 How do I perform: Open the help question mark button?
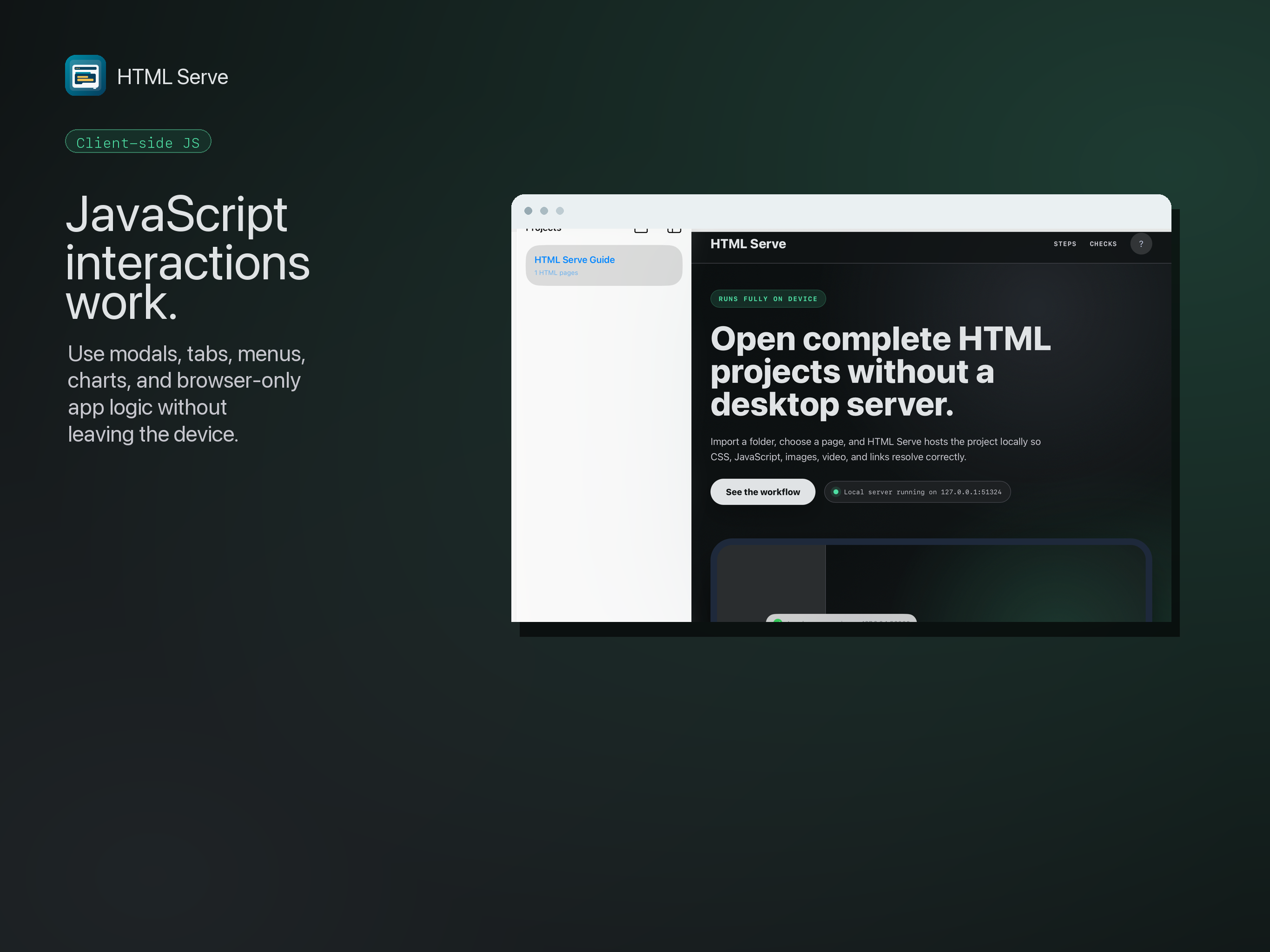[x=1141, y=244]
